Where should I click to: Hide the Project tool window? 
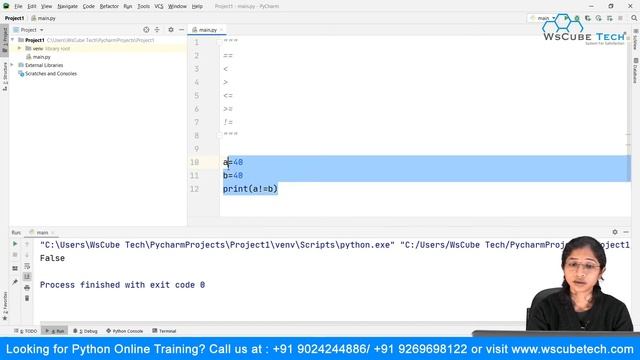point(181,30)
